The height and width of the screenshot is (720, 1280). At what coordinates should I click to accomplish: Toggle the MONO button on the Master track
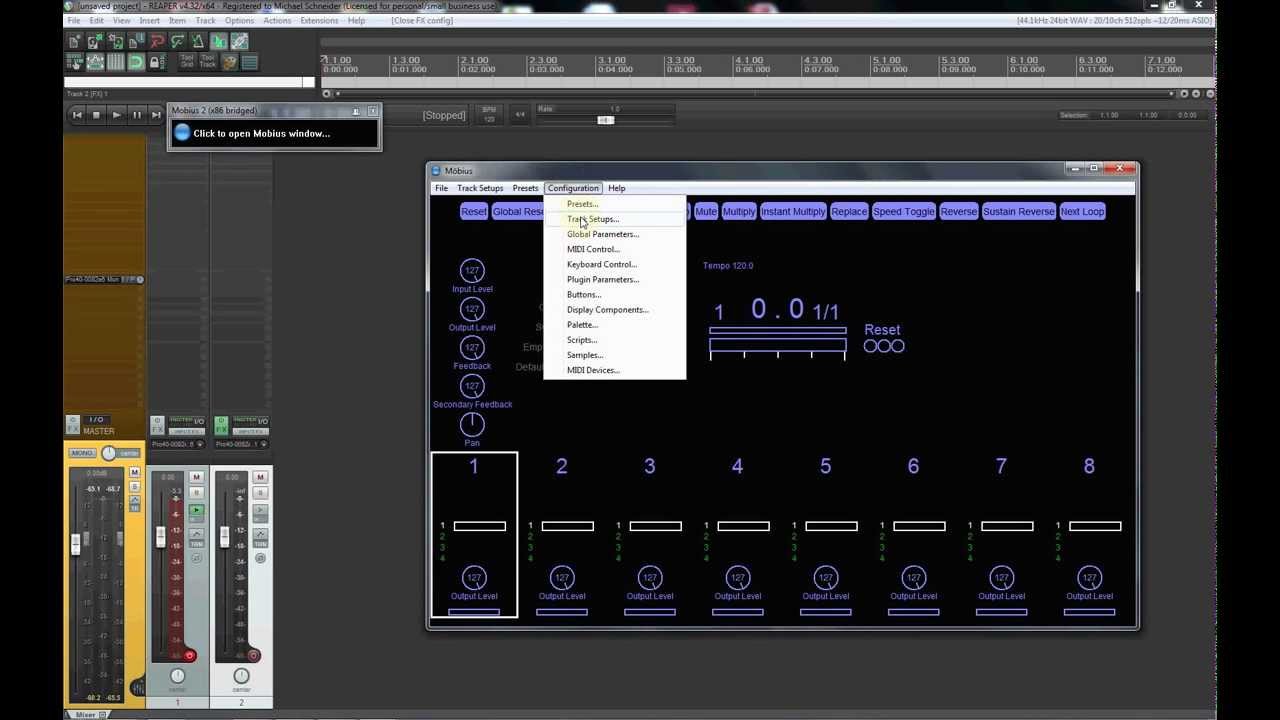[x=82, y=453]
